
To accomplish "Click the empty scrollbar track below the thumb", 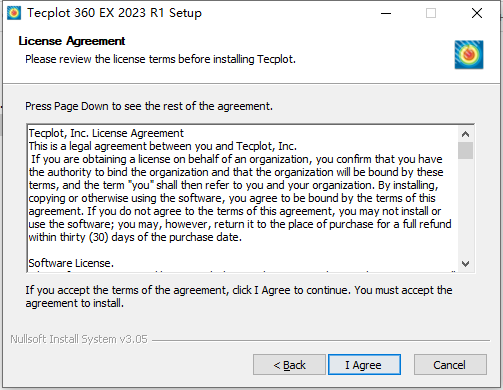I will [465, 207].
